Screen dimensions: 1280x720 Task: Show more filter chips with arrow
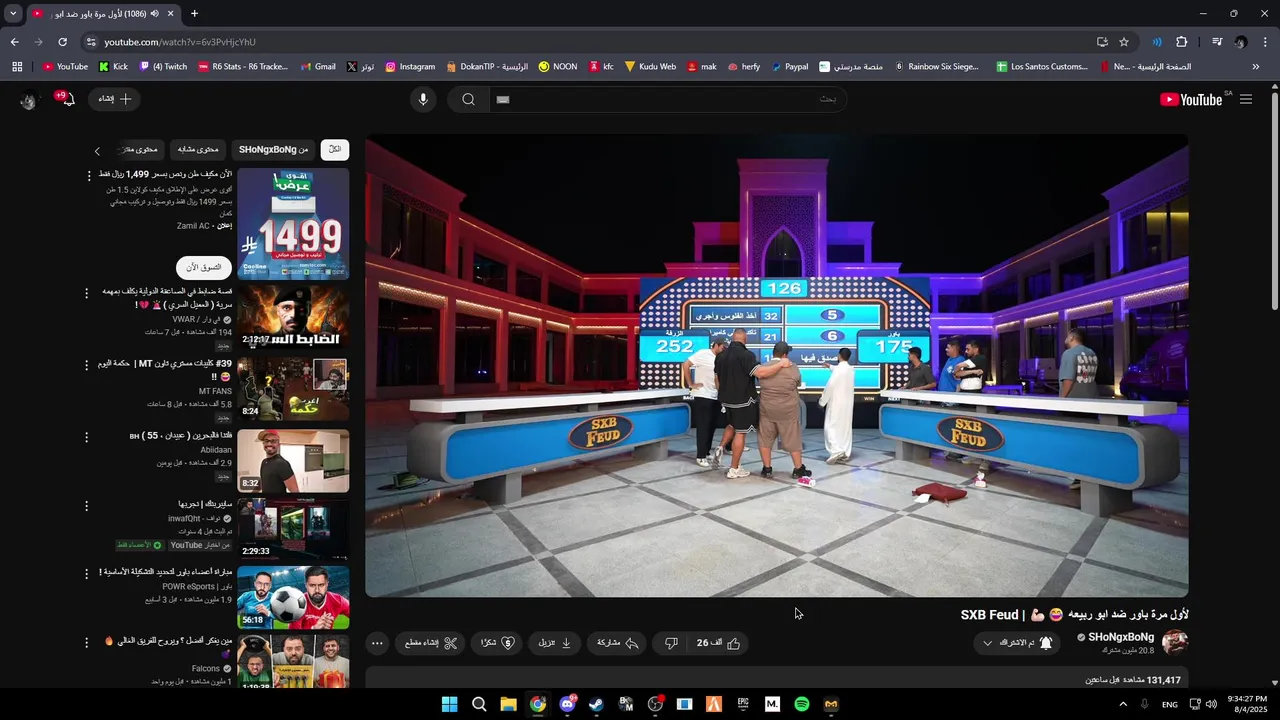click(x=97, y=151)
